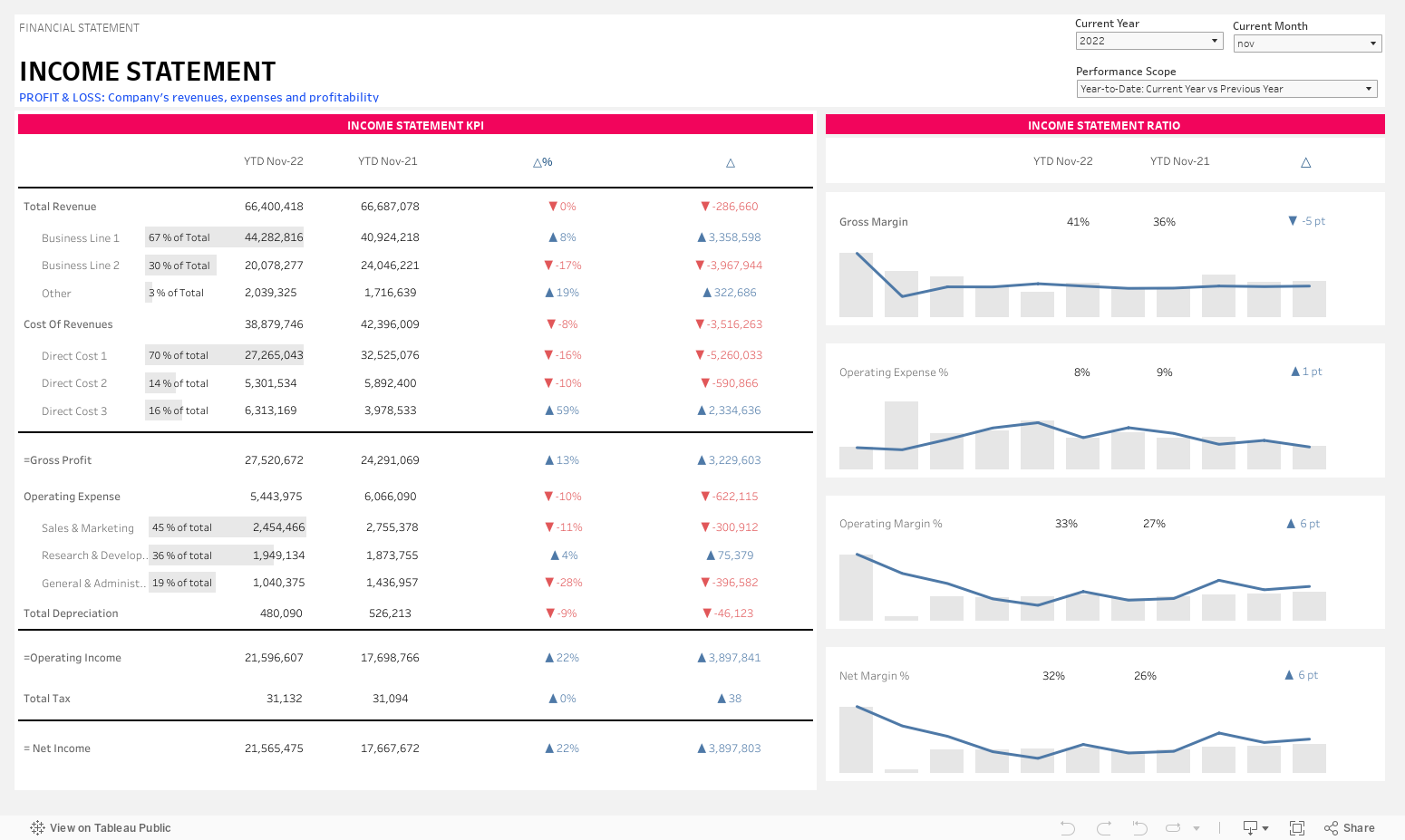Click the '45 % of total' bar for Sales & Marketing
The width and height of the screenshot is (1405, 840).
click(x=228, y=527)
